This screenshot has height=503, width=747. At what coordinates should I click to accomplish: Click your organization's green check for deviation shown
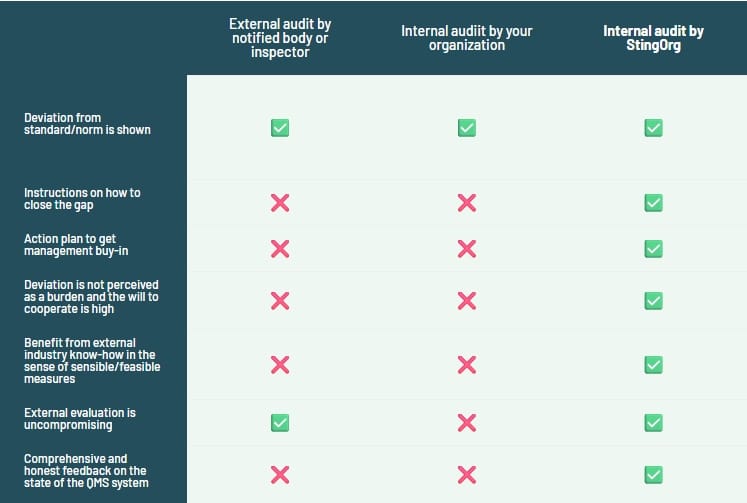click(466, 128)
